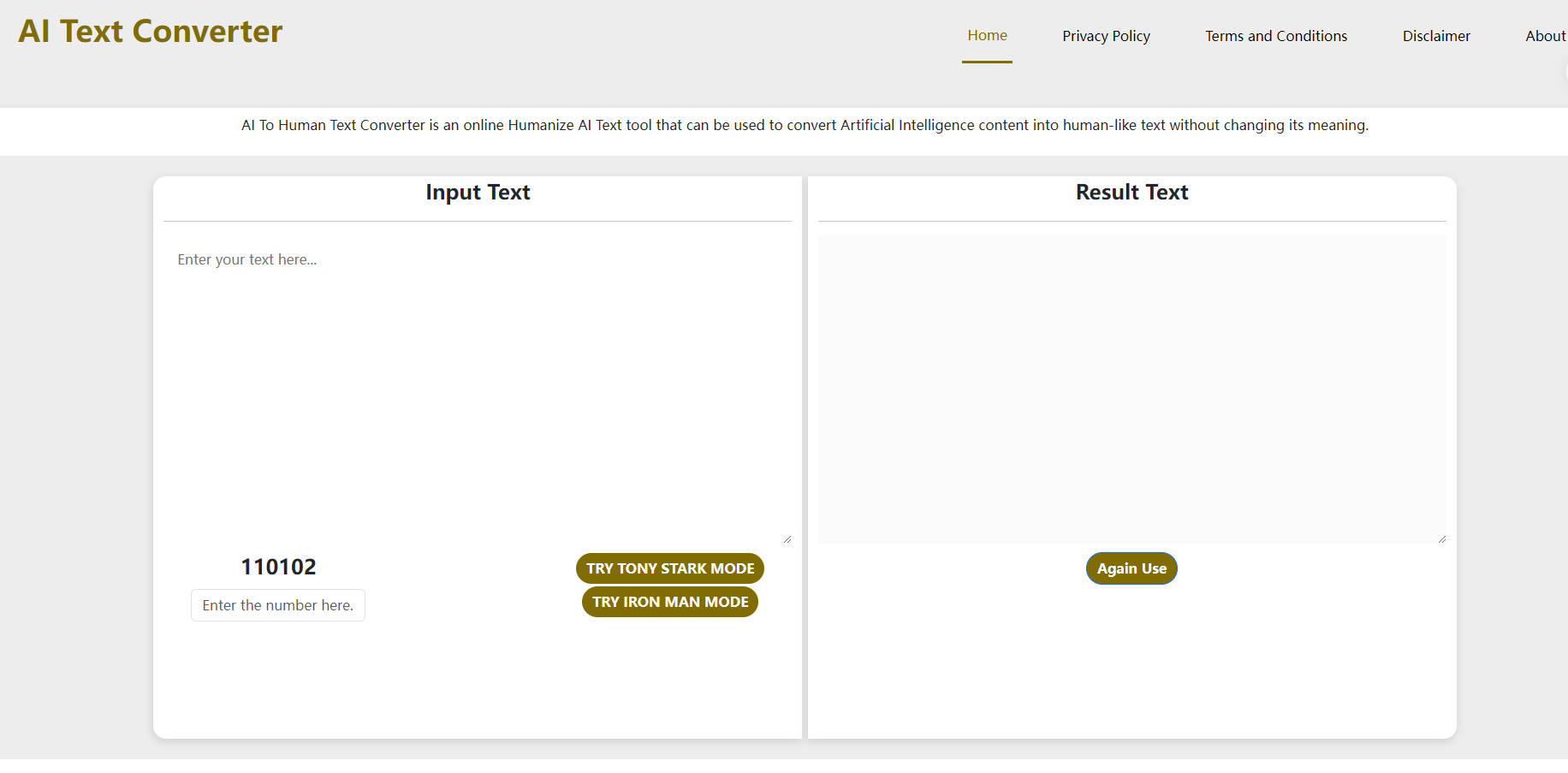This screenshot has height=773, width=1568.
Task: Open the About page
Action: [1545, 35]
